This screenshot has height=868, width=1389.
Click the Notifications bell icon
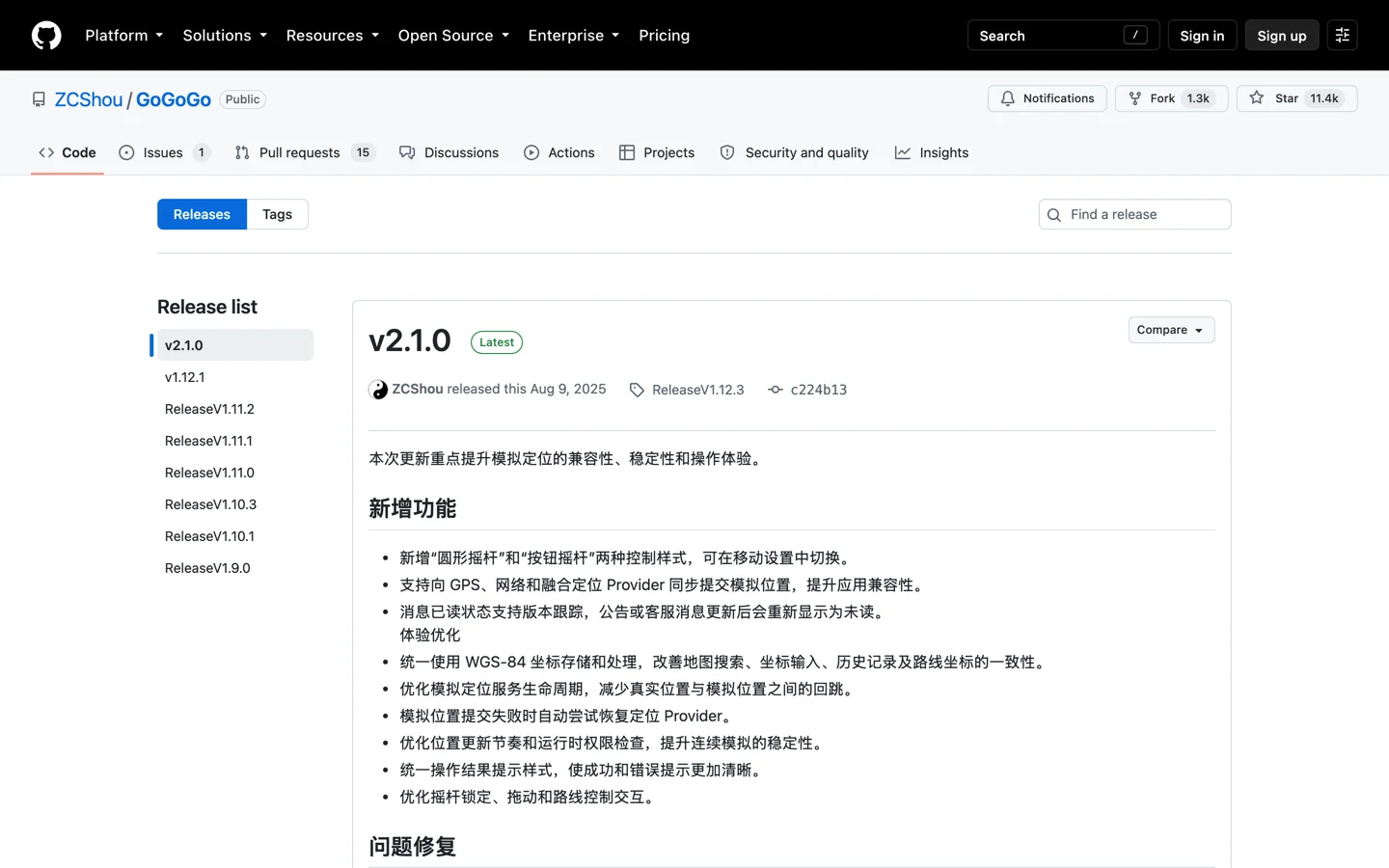pyautogui.click(x=1007, y=98)
